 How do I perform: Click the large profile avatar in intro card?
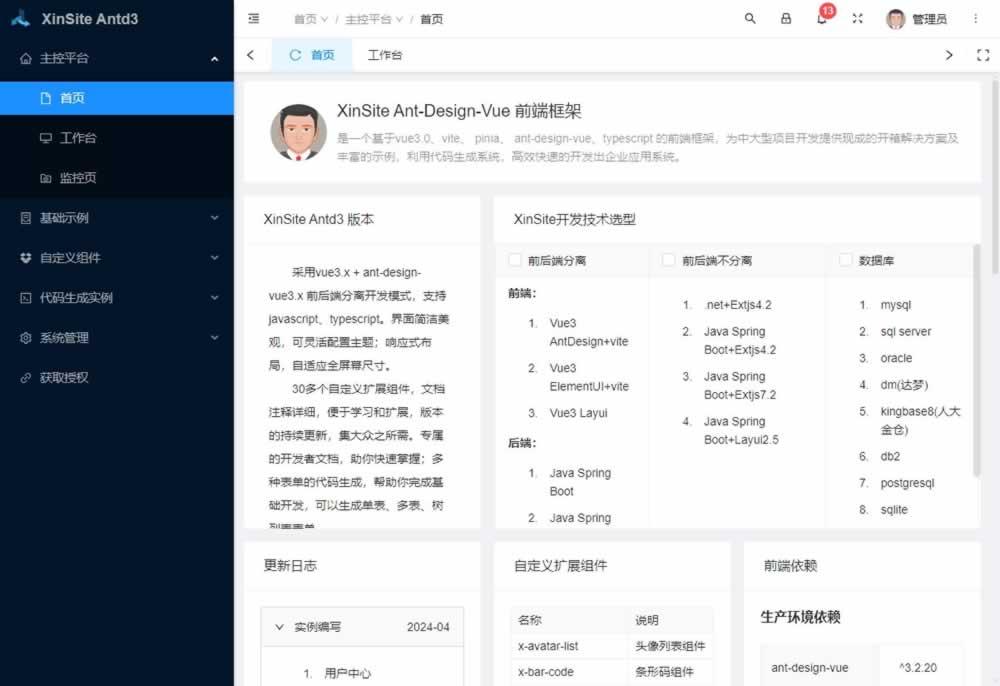(298, 132)
